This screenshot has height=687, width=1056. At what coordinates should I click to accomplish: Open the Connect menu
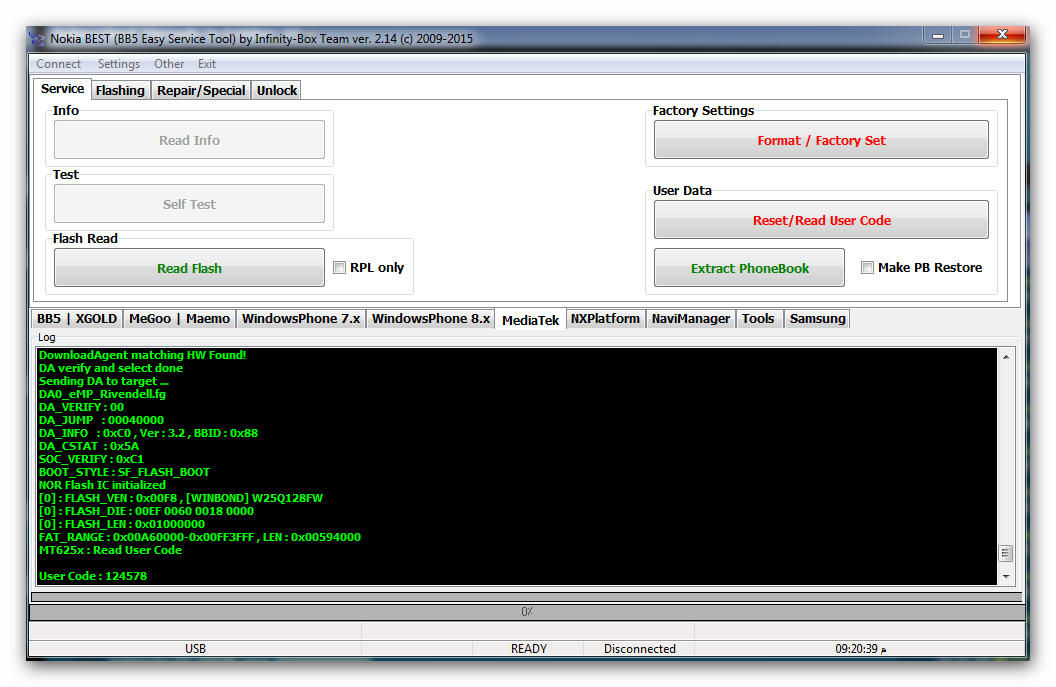click(x=59, y=64)
